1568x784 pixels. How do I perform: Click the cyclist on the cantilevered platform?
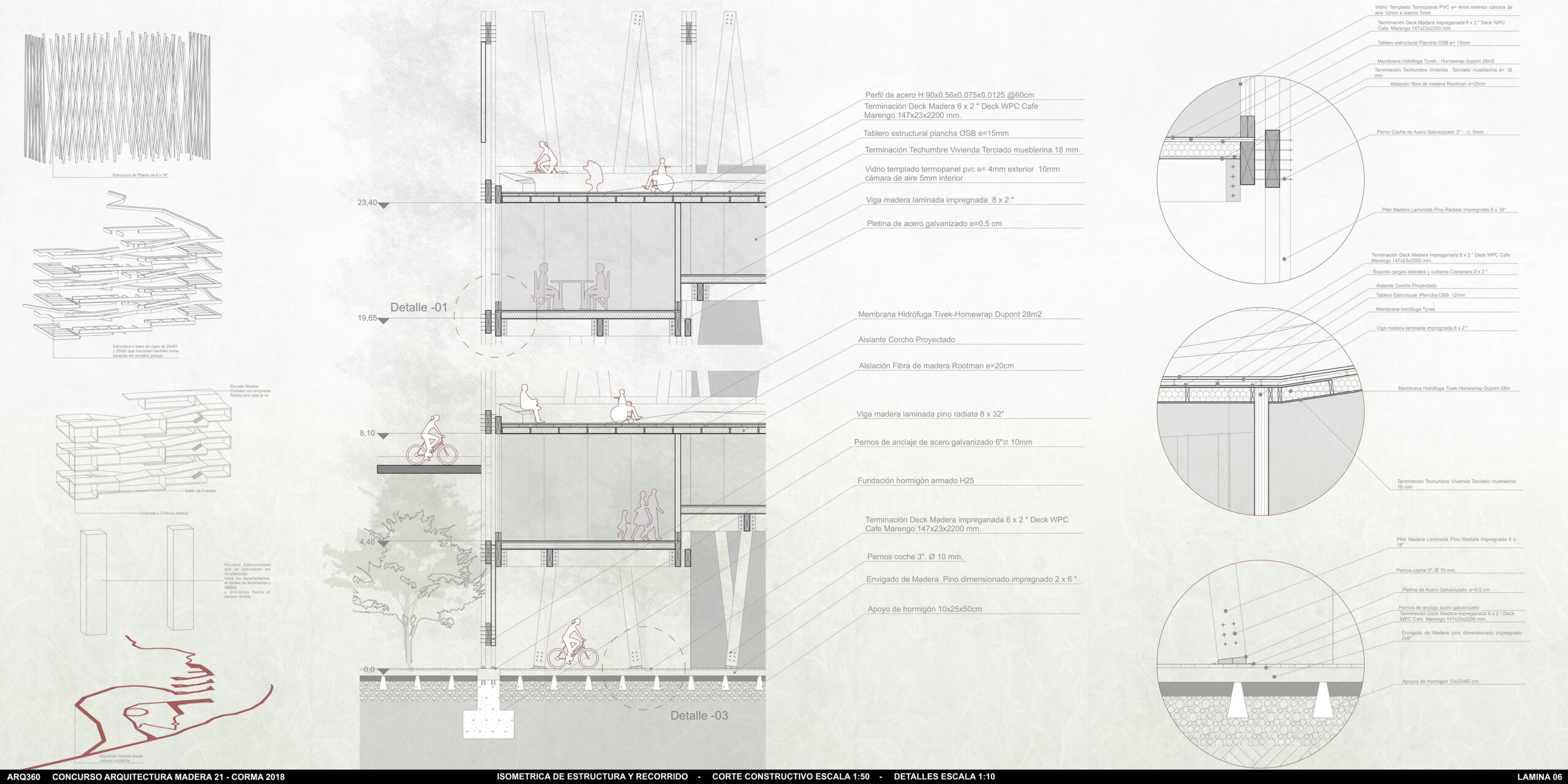tap(432, 441)
